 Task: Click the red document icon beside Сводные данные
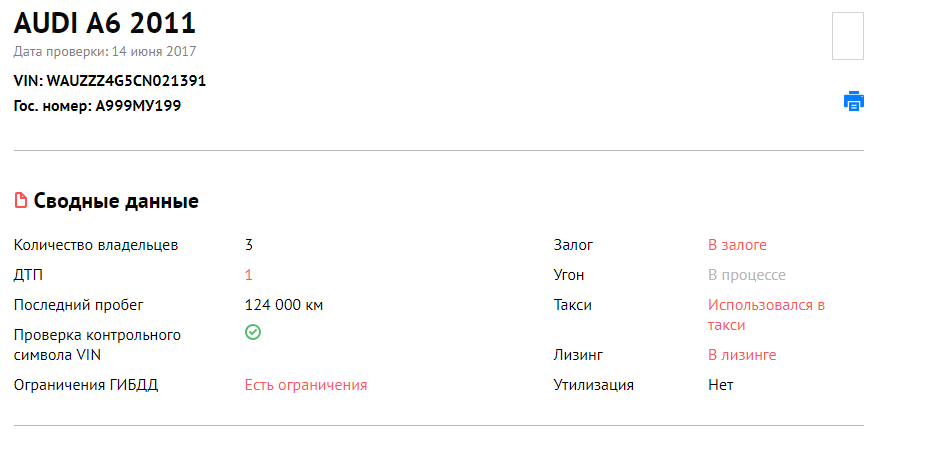(x=21, y=200)
